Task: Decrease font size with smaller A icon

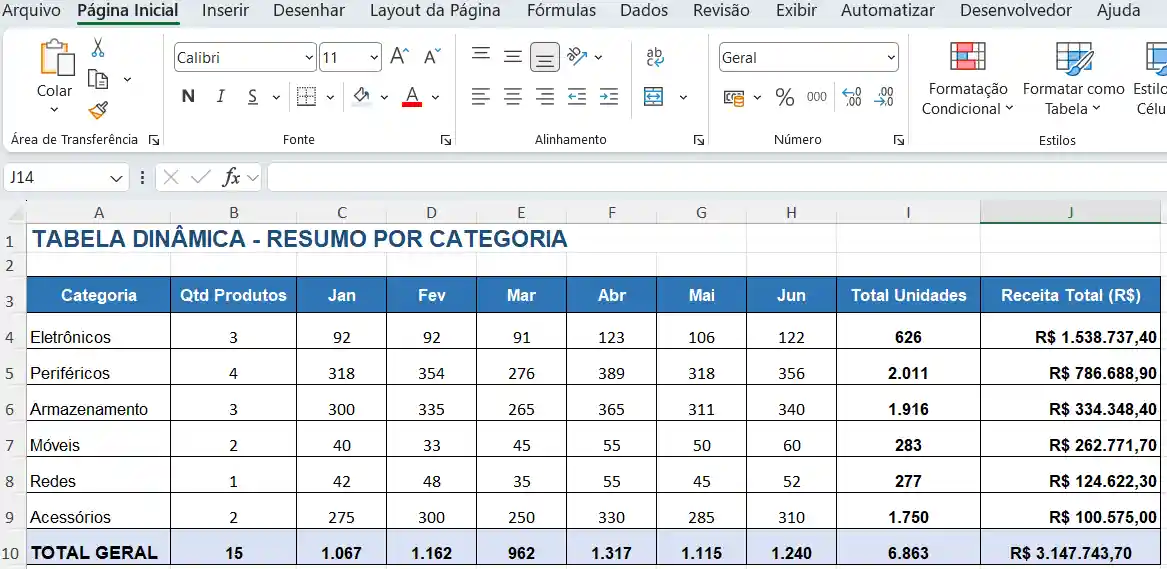Action: [x=432, y=57]
